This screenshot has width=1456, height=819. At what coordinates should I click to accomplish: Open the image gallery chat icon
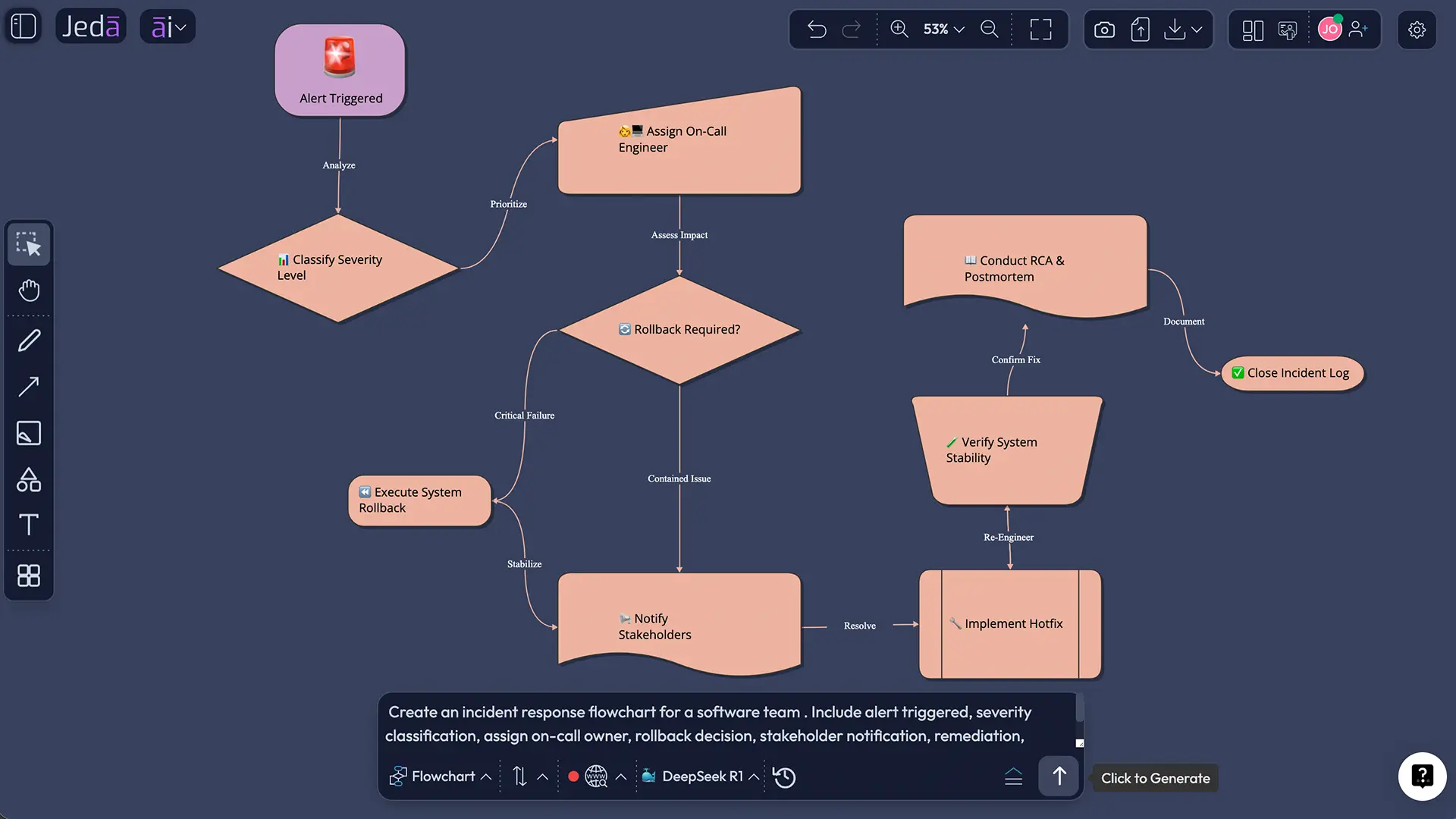pyautogui.click(x=1288, y=30)
